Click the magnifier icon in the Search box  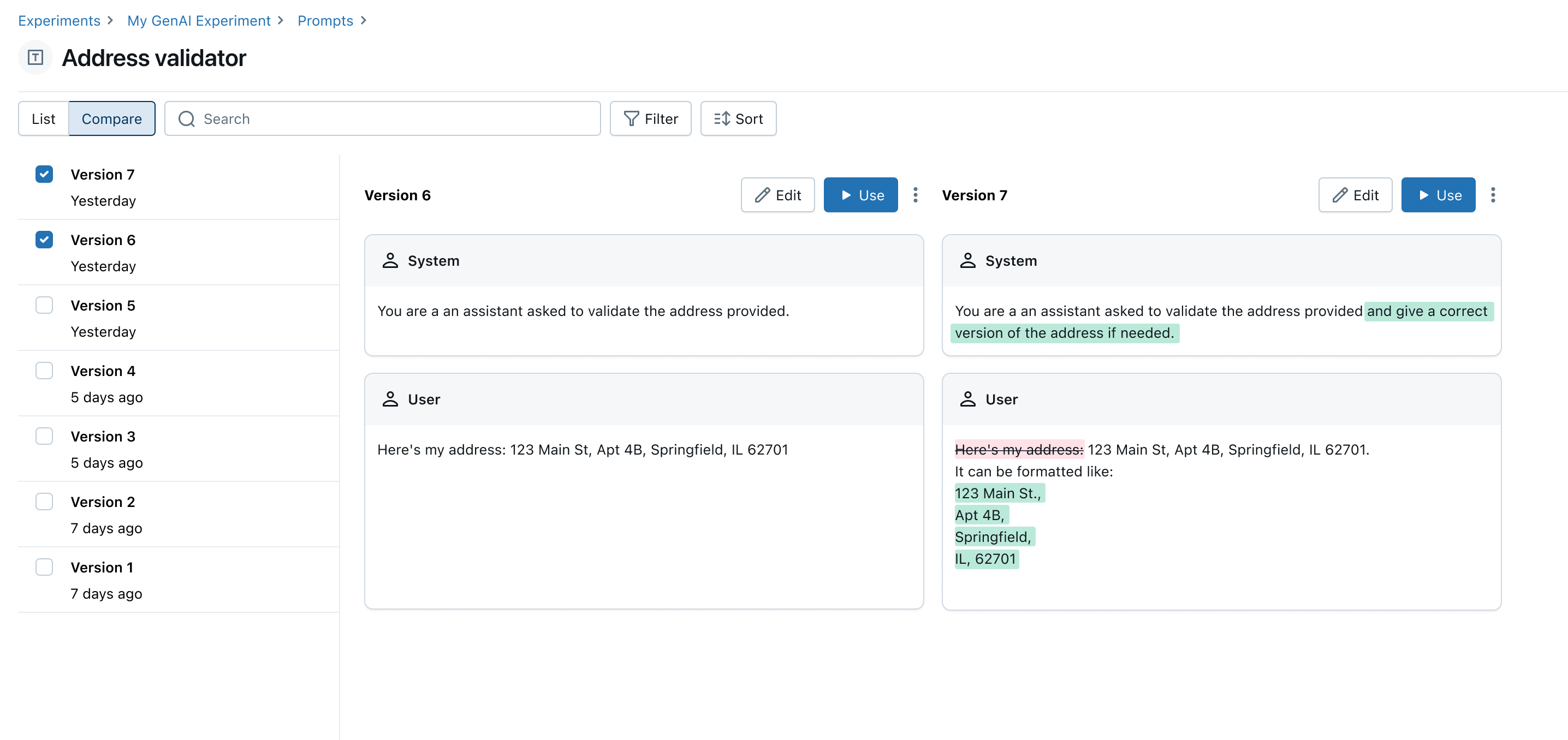point(186,118)
